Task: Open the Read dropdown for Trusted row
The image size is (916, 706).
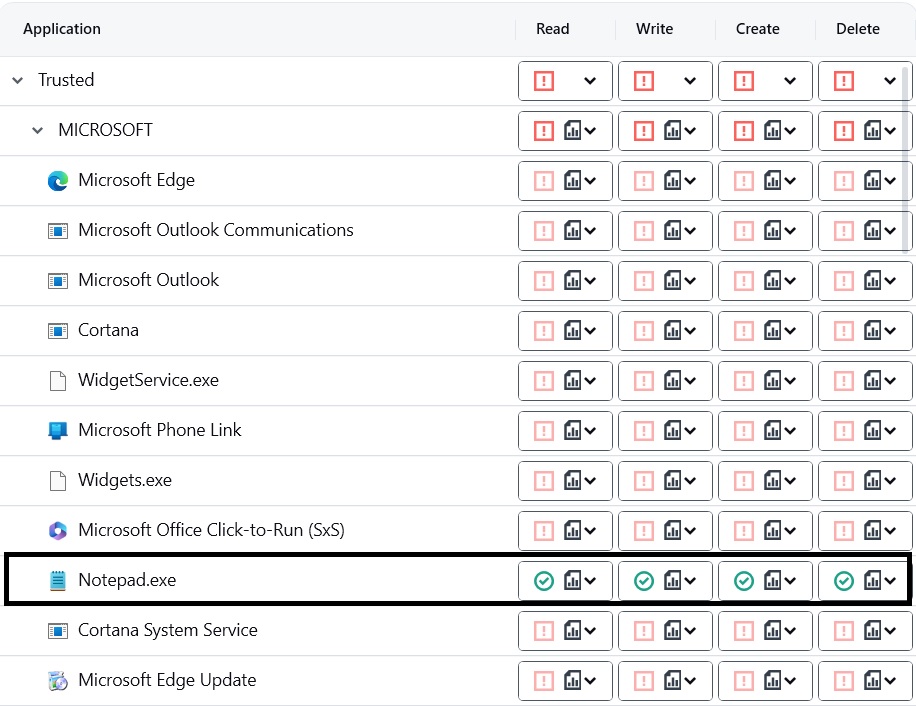Action: pos(590,81)
